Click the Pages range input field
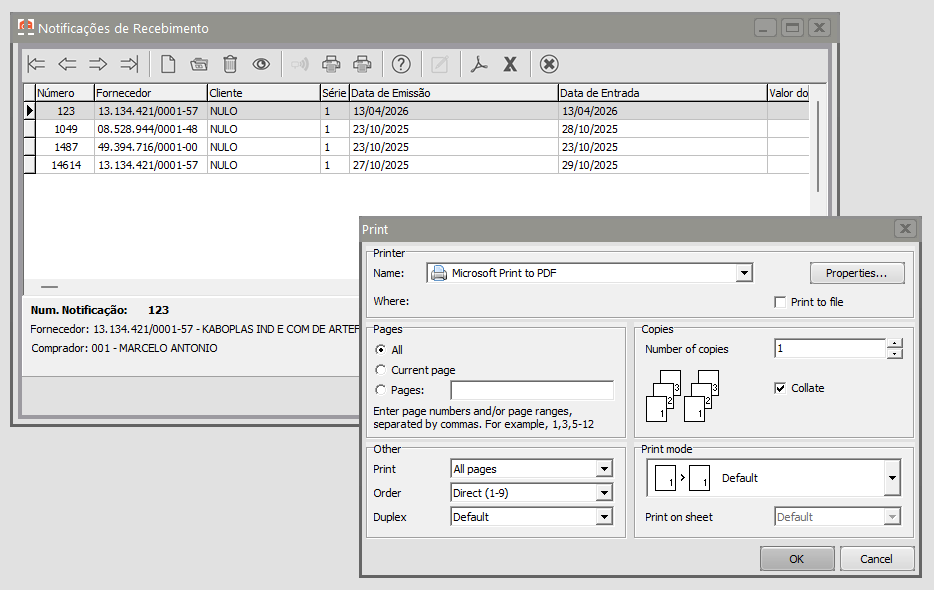Image resolution: width=934 pixels, height=590 pixels. (532, 390)
